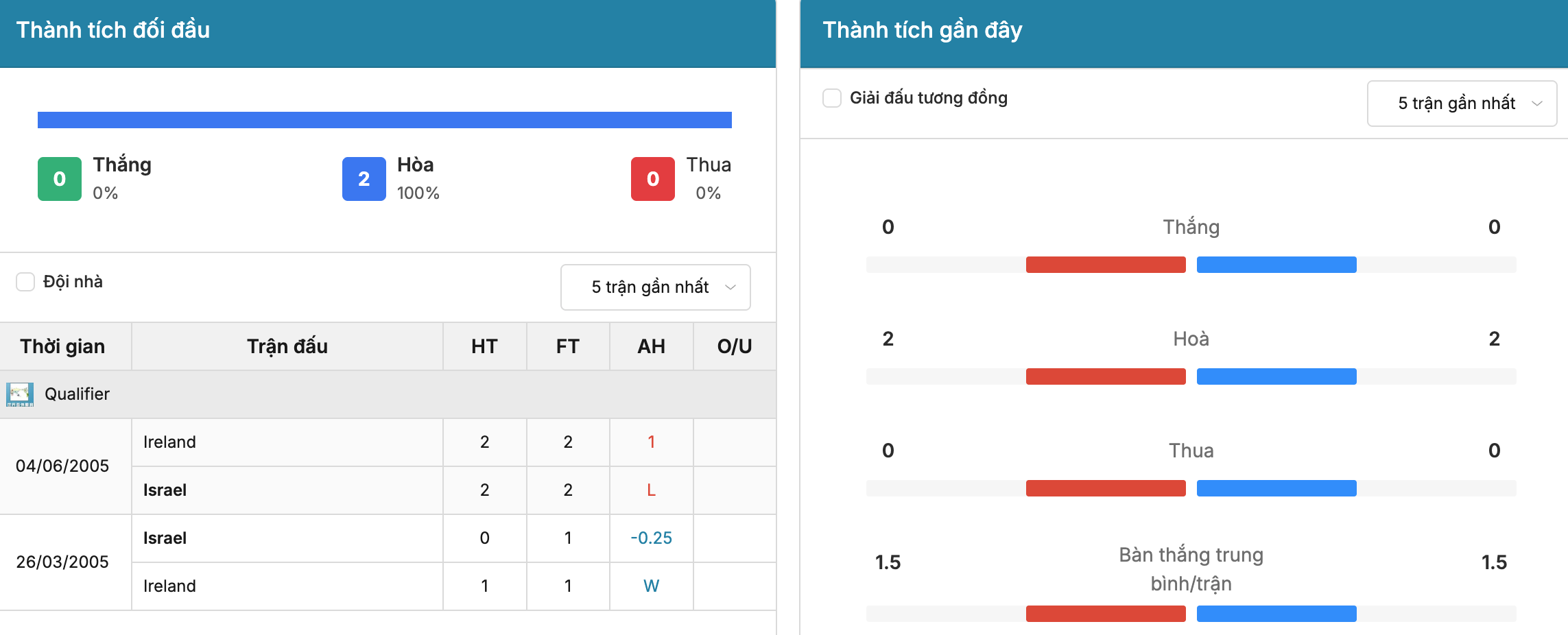Click the Qualifier league flag icon
This screenshot has width=1568, height=635.
pyautogui.click(x=20, y=394)
